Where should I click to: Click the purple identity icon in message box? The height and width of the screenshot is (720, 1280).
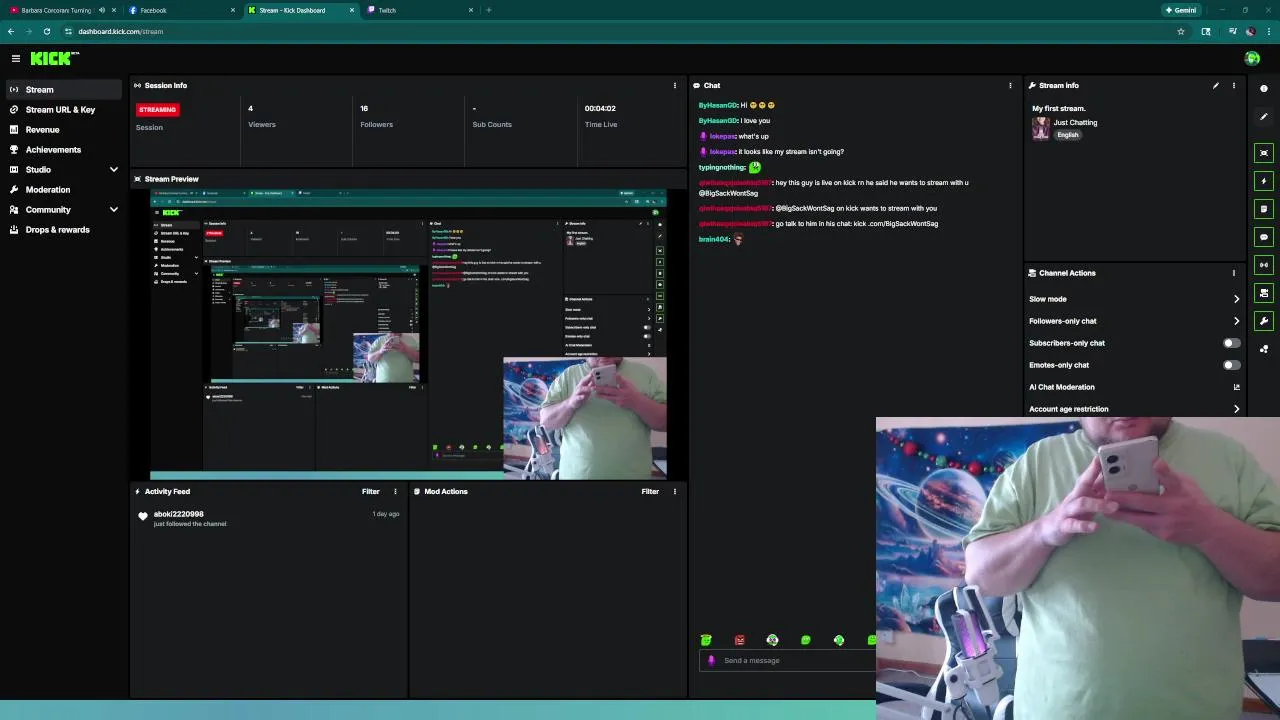coord(711,660)
